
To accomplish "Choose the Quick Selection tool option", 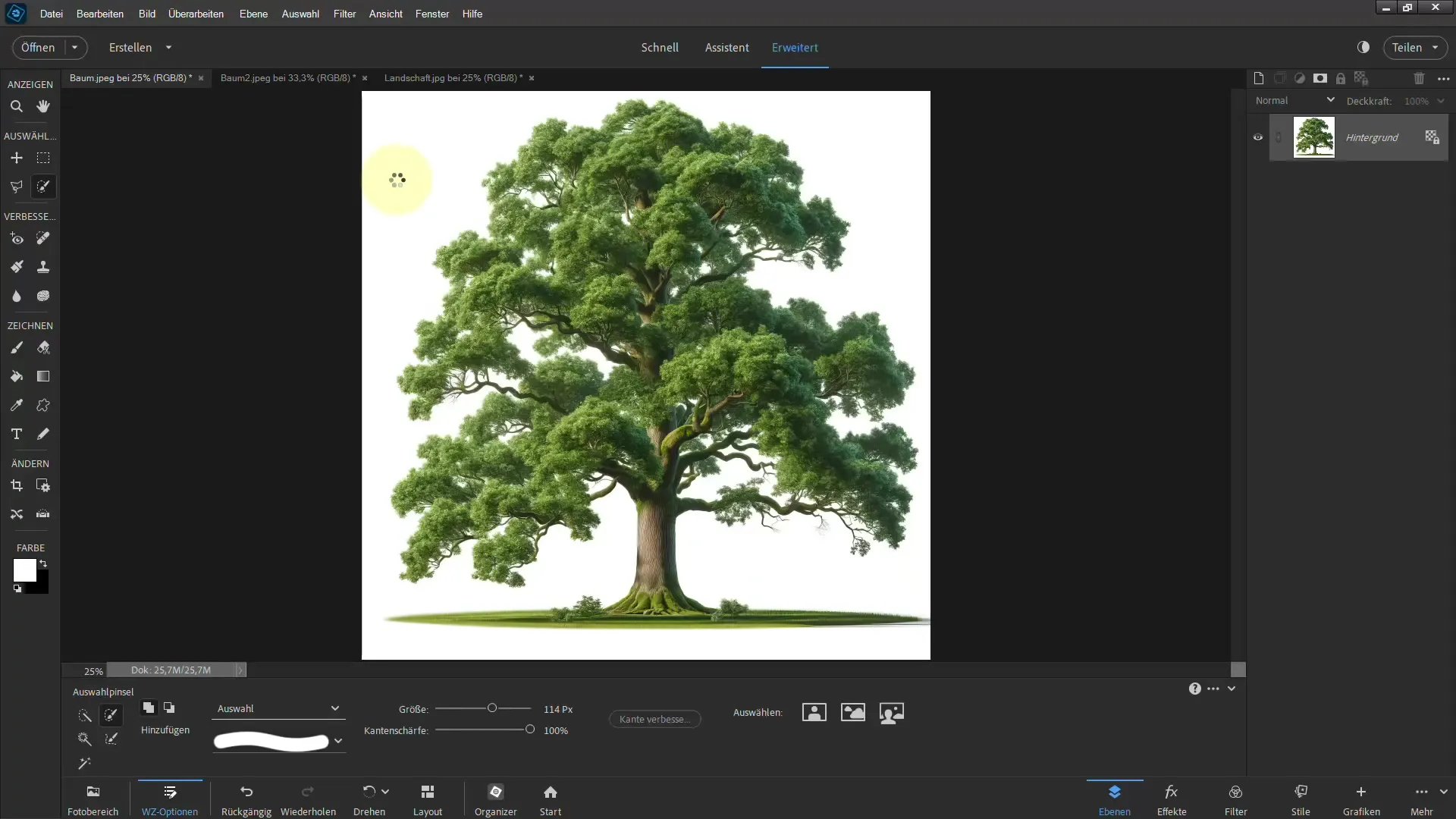I will pyautogui.click(x=84, y=715).
